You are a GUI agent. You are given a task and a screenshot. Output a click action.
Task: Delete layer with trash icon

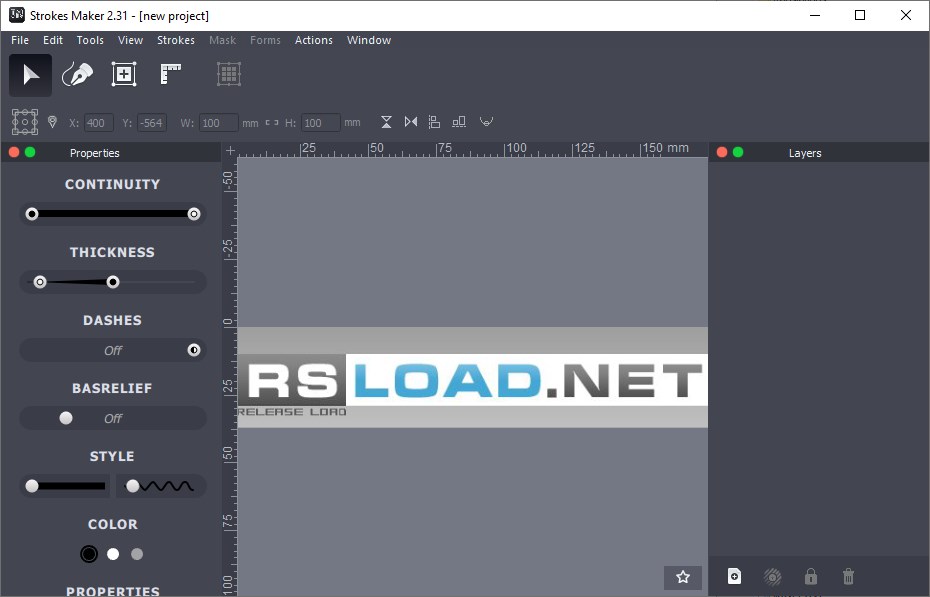(849, 576)
